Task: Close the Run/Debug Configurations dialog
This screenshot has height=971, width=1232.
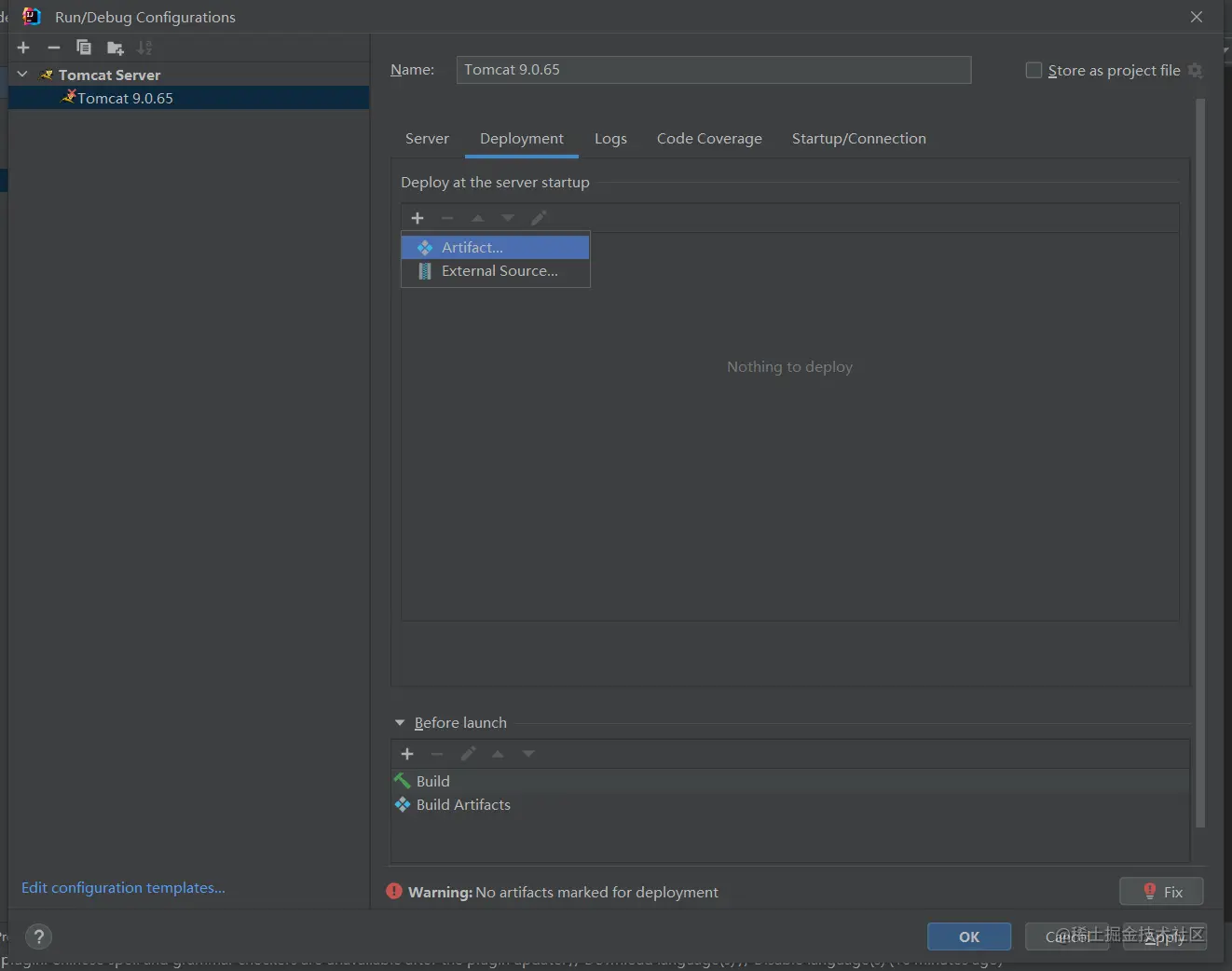Action: pyautogui.click(x=1197, y=17)
